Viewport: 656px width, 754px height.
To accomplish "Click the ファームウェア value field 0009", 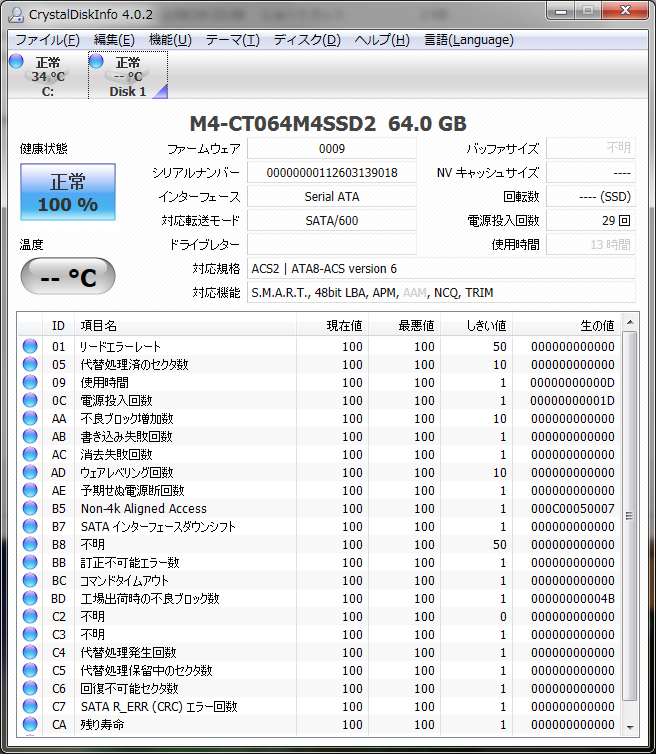I will coord(332,149).
